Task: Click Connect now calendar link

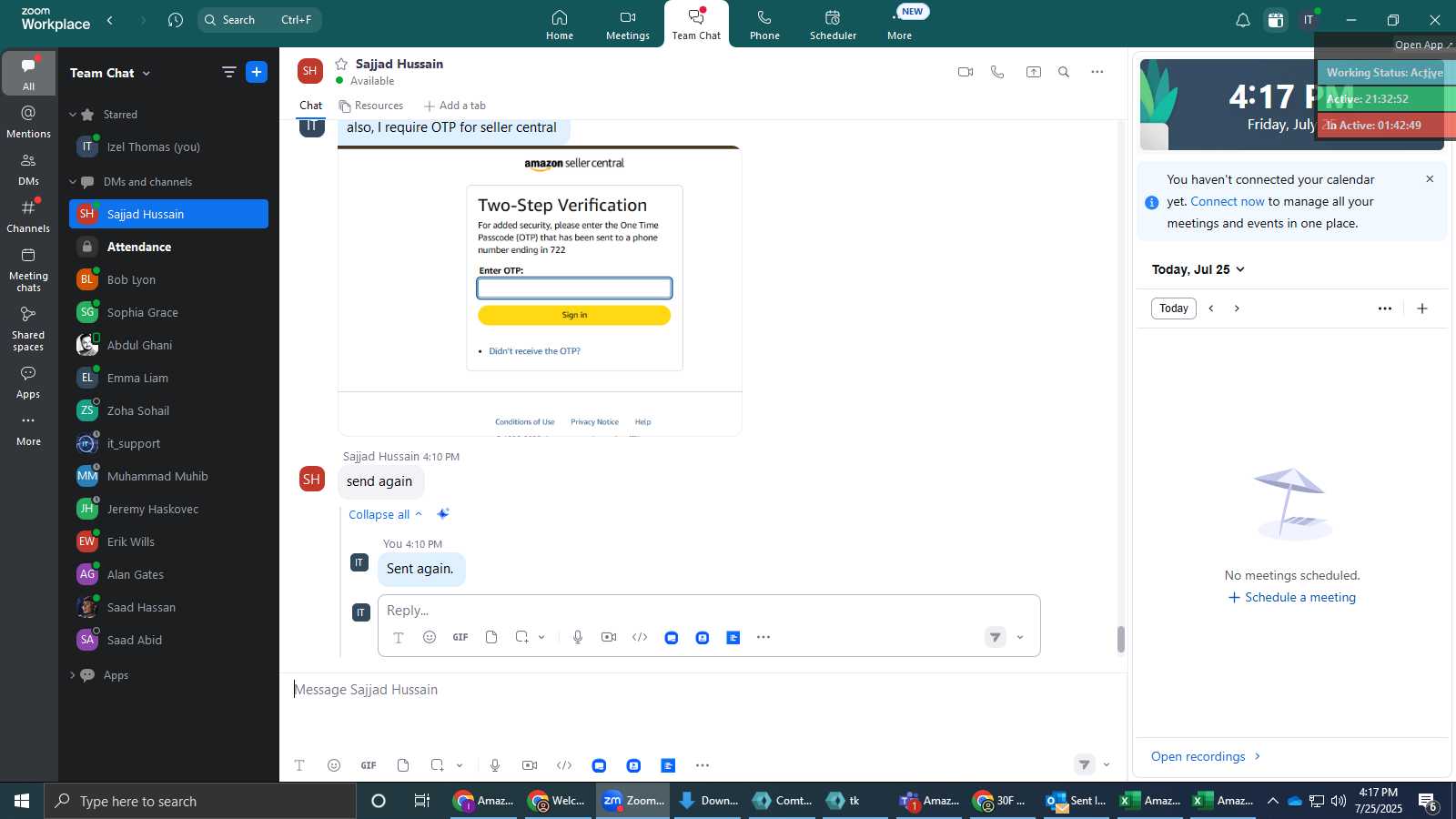Action: (1228, 201)
